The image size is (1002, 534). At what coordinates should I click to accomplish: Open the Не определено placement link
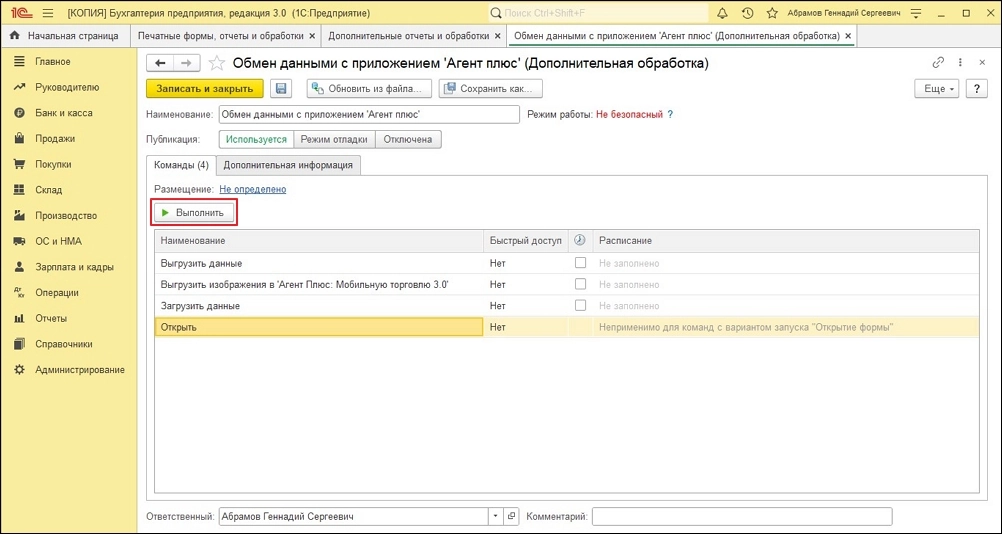coord(252,189)
